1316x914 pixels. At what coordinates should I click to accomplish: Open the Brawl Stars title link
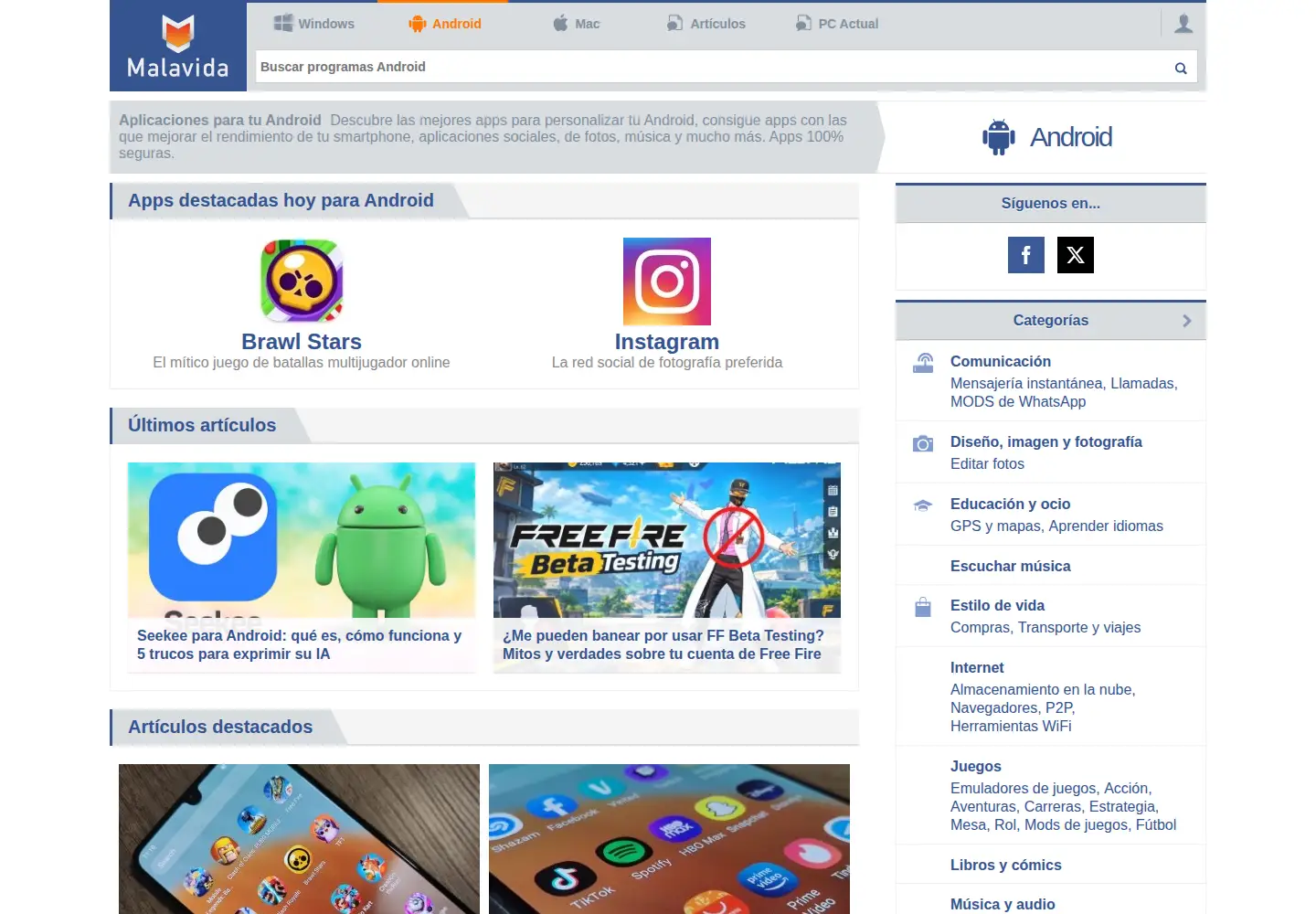302,342
